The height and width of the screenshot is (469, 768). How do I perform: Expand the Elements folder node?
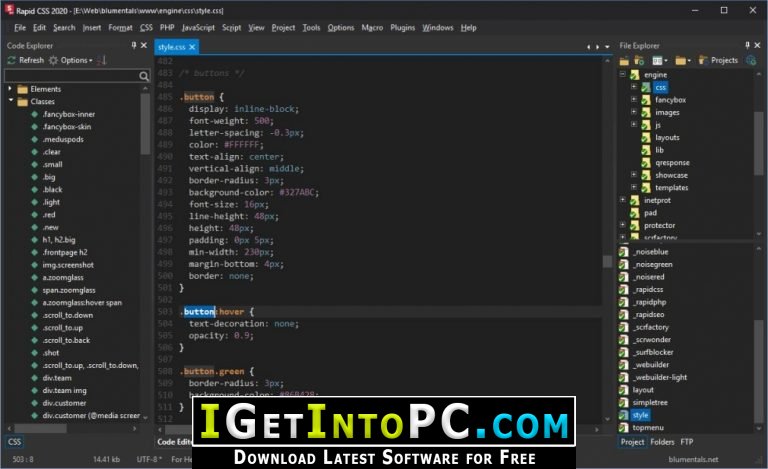click(x=9, y=89)
